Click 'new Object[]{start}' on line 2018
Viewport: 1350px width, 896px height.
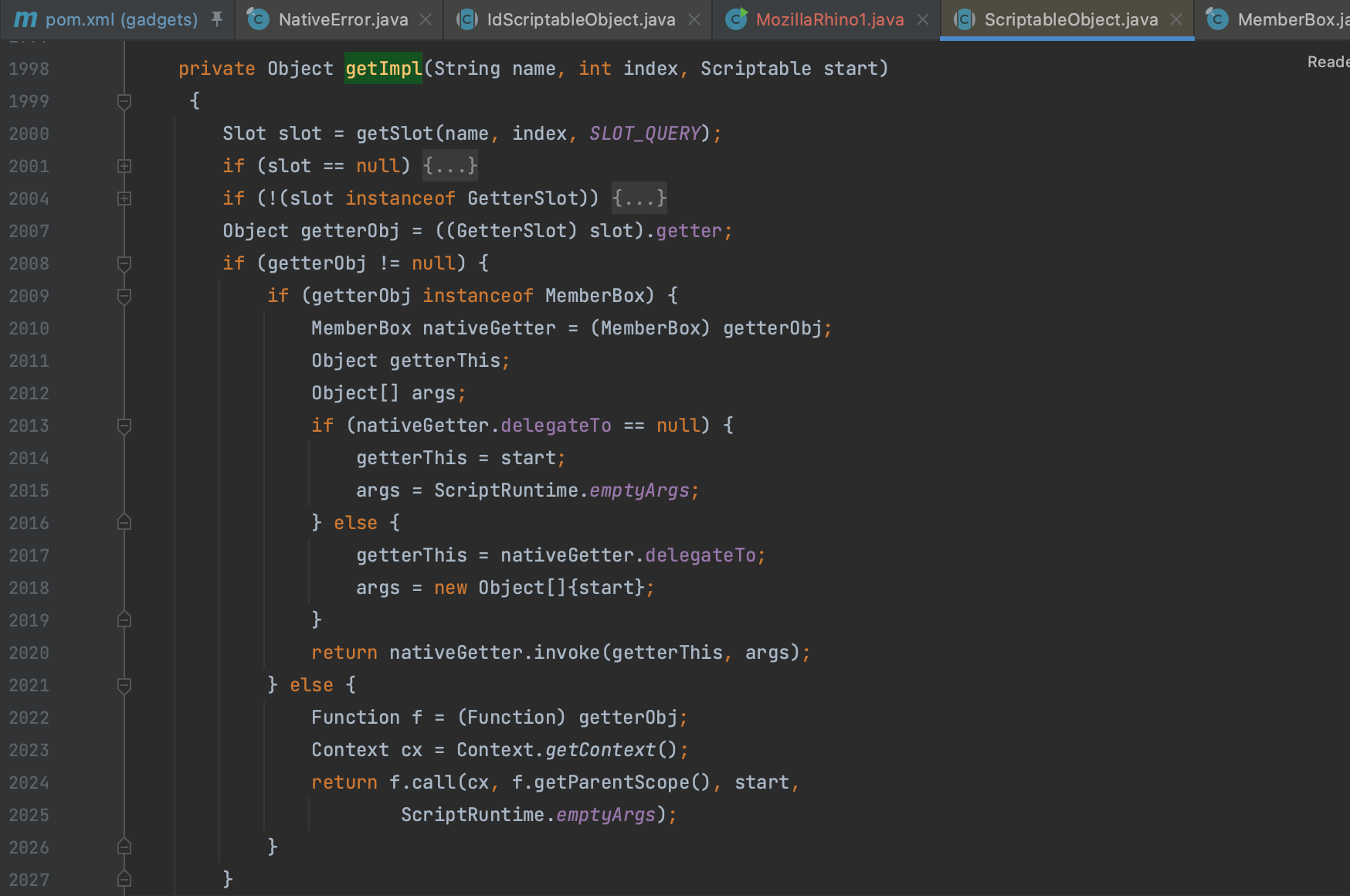(x=539, y=588)
